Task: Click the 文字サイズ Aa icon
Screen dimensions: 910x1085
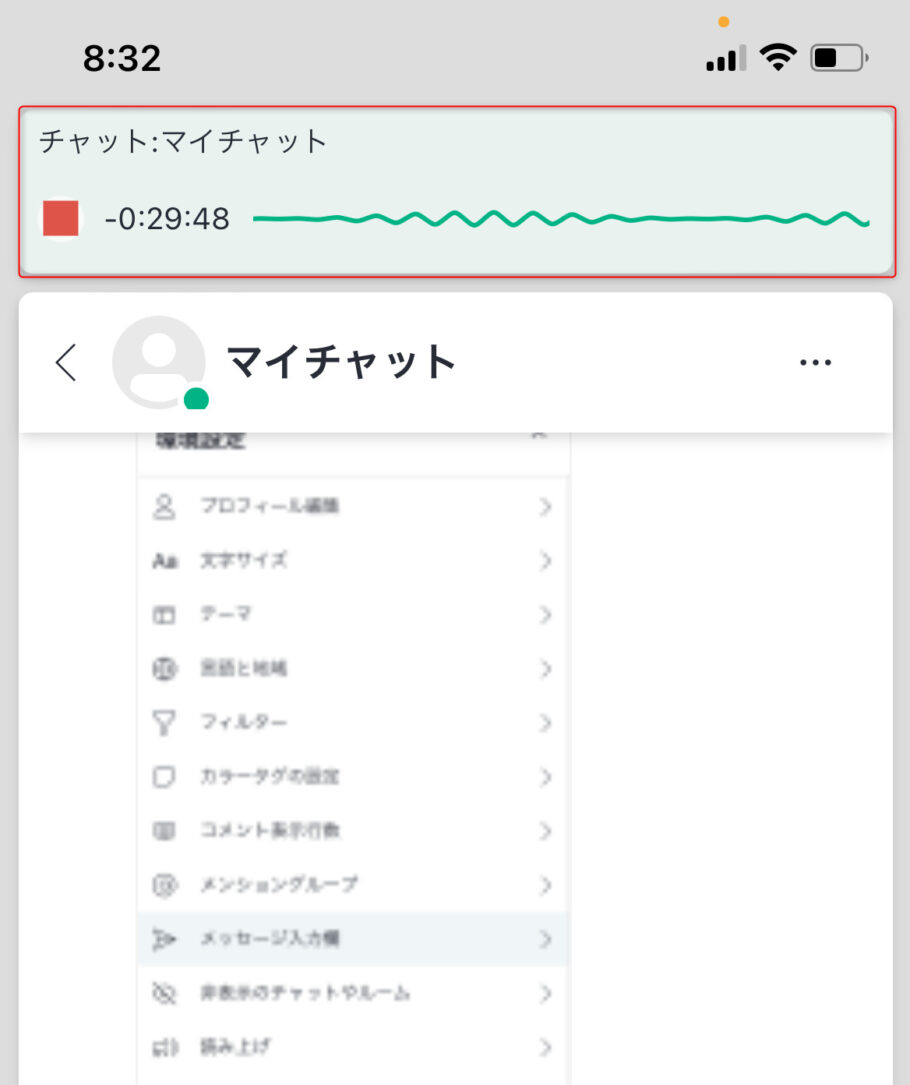Action: (x=165, y=560)
